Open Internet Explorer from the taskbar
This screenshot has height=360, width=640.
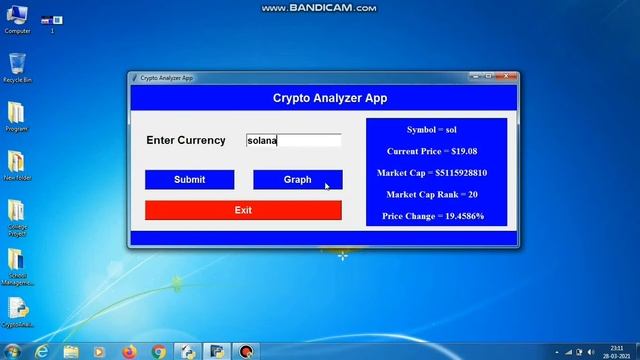click(42, 351)
